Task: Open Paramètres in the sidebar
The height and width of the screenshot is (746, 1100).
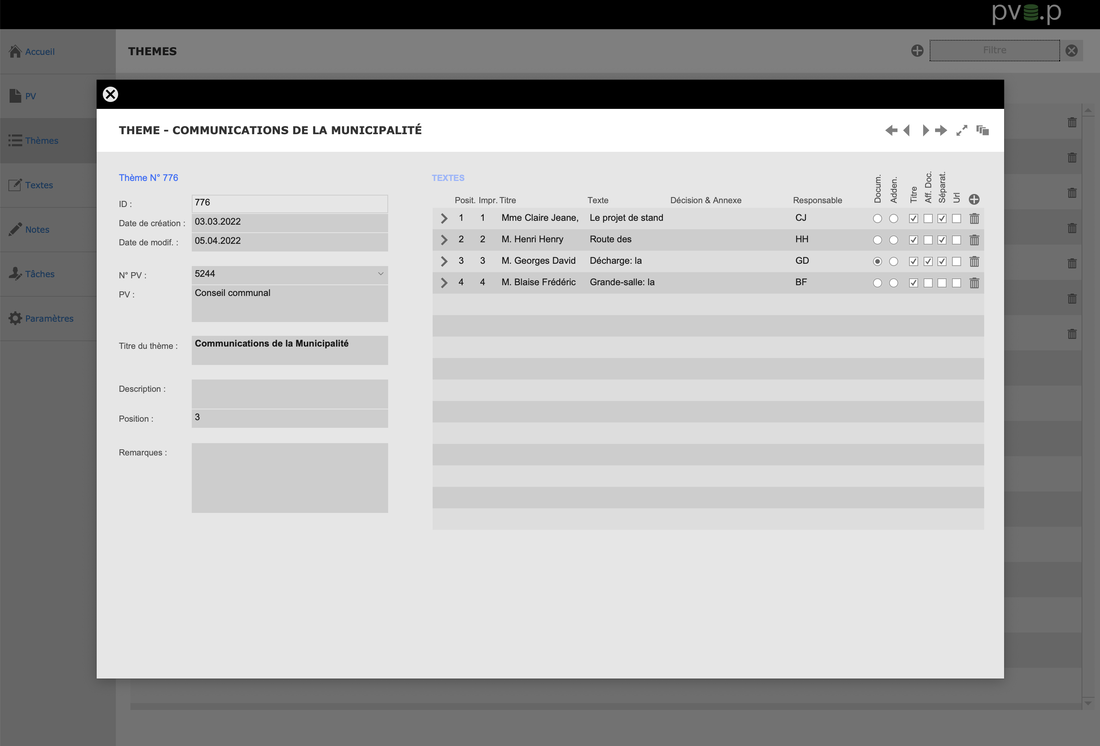Action: (48, 318)
